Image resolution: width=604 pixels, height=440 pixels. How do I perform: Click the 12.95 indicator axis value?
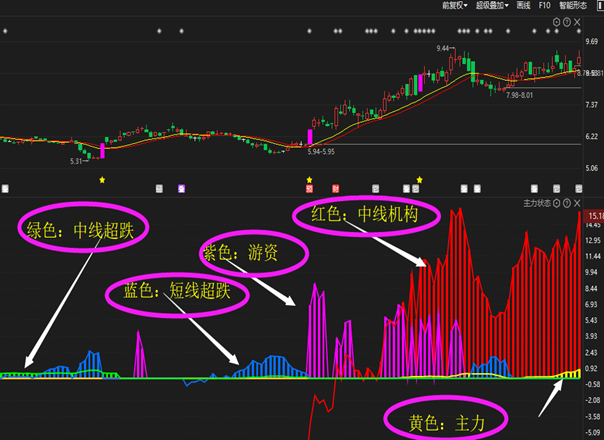point(592,240)
